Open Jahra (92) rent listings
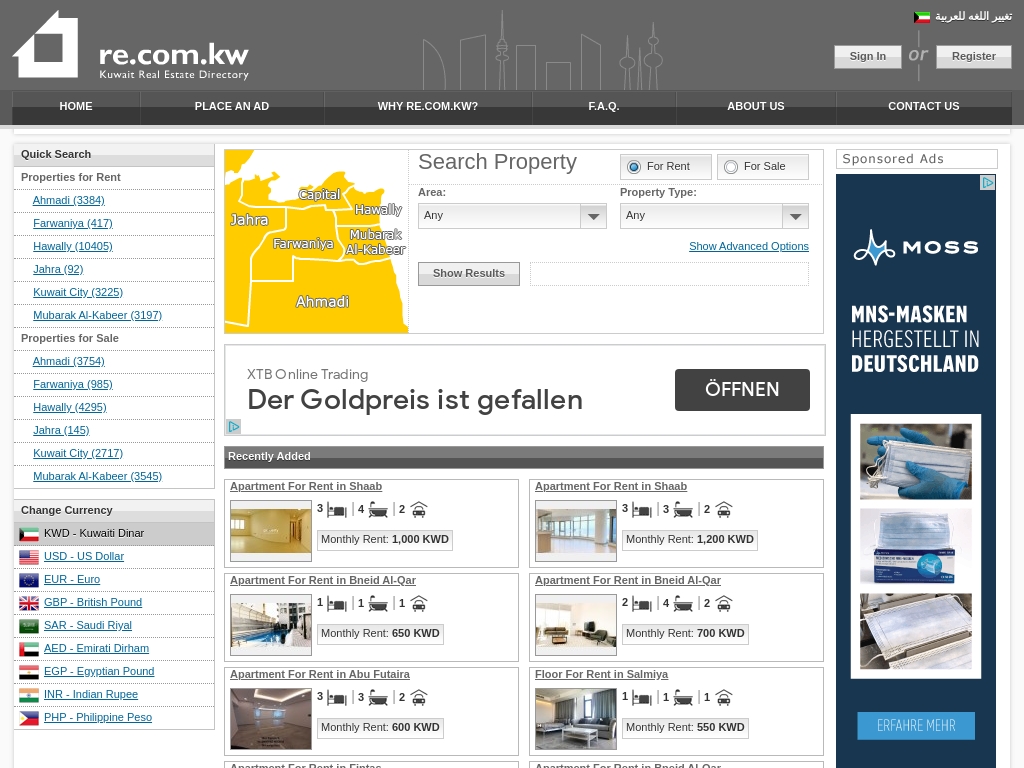 58,269
